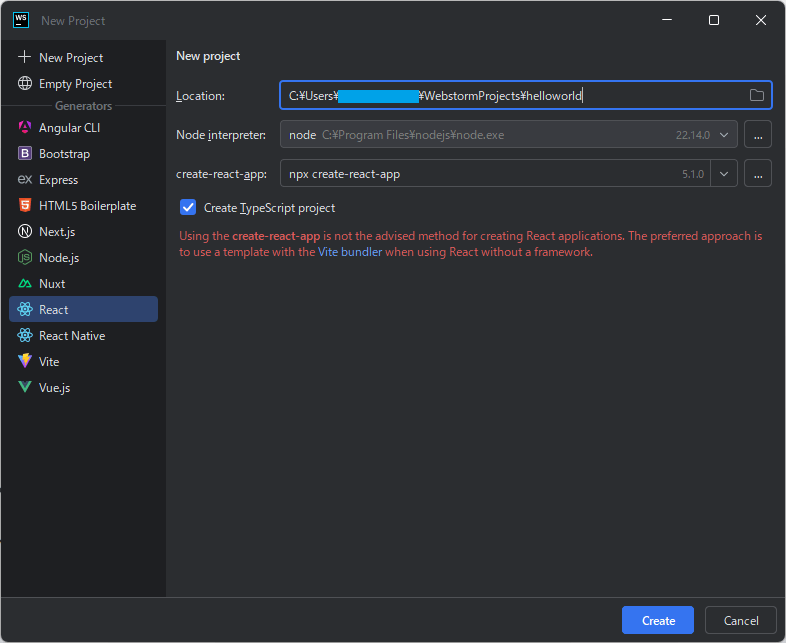Click bold create-react-app in warning text
Viewport: 786px width, 643px height.
tap(276, 236)
